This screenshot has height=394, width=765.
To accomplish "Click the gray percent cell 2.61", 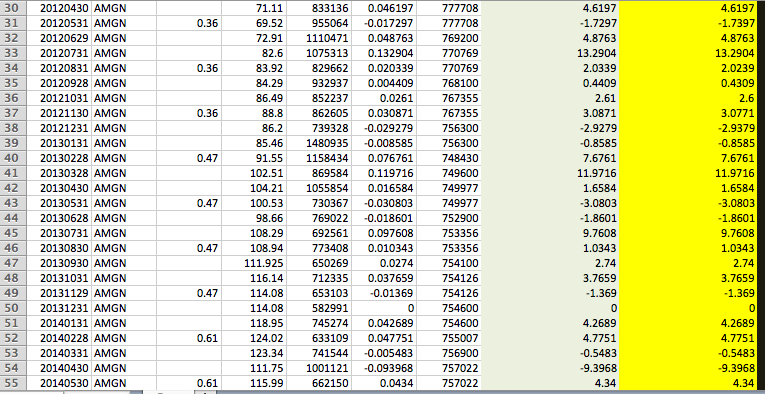I will [550, 98].
